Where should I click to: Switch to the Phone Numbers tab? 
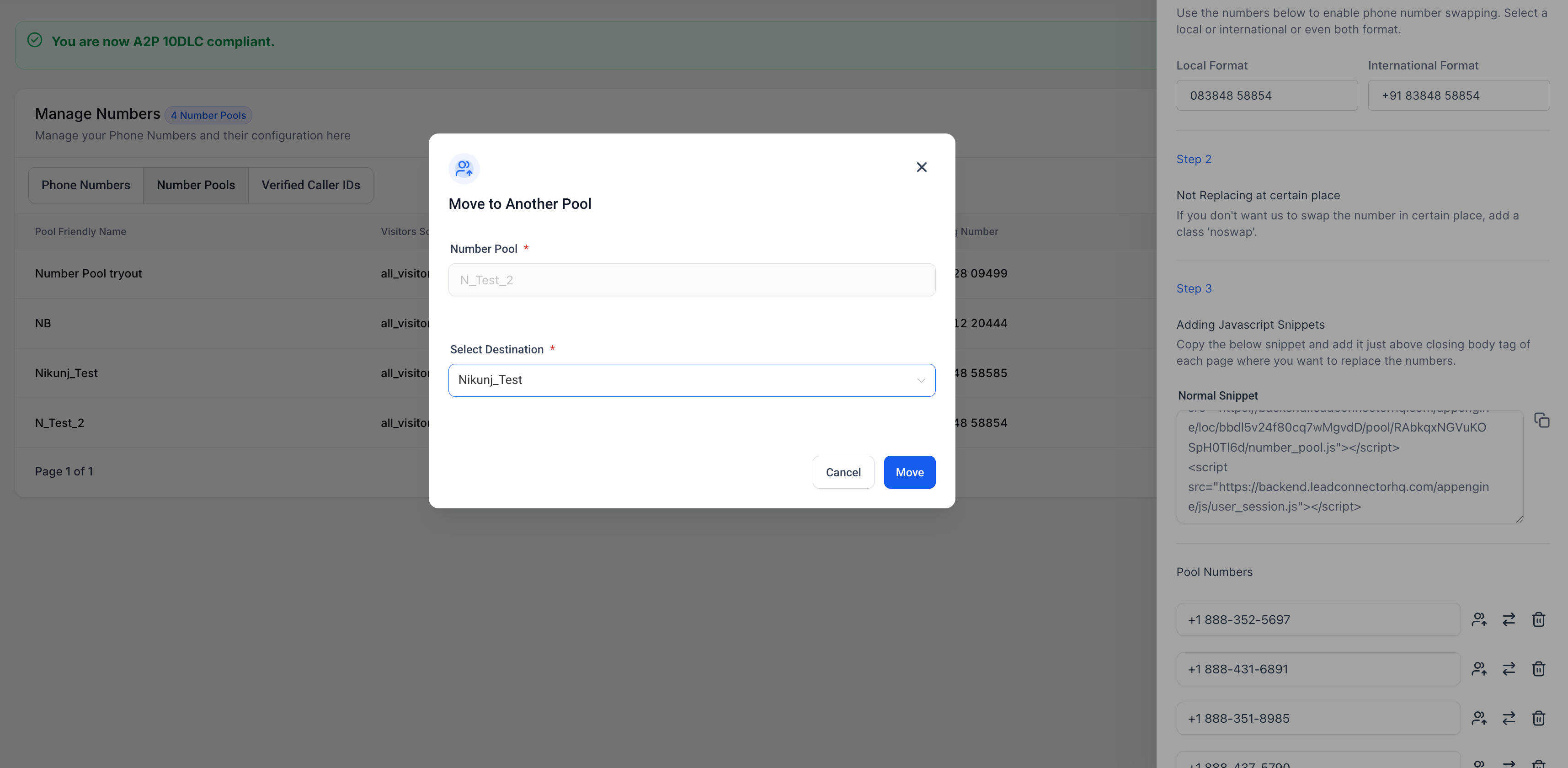coord(86,185)
